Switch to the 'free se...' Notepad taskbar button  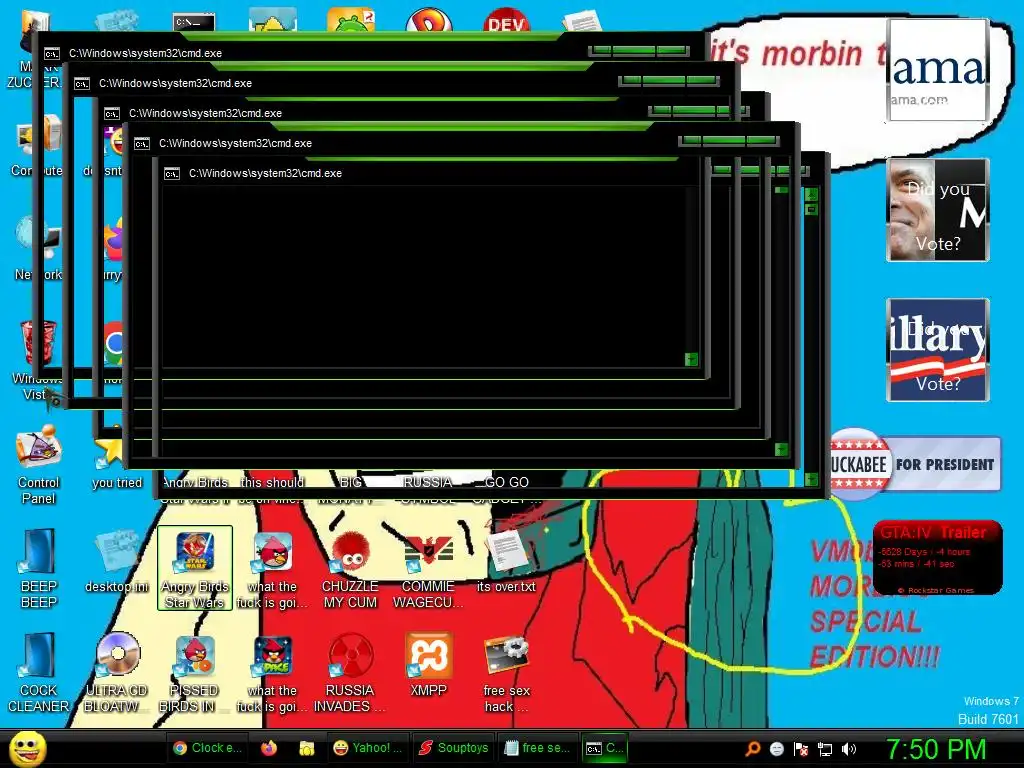(538, 748)
